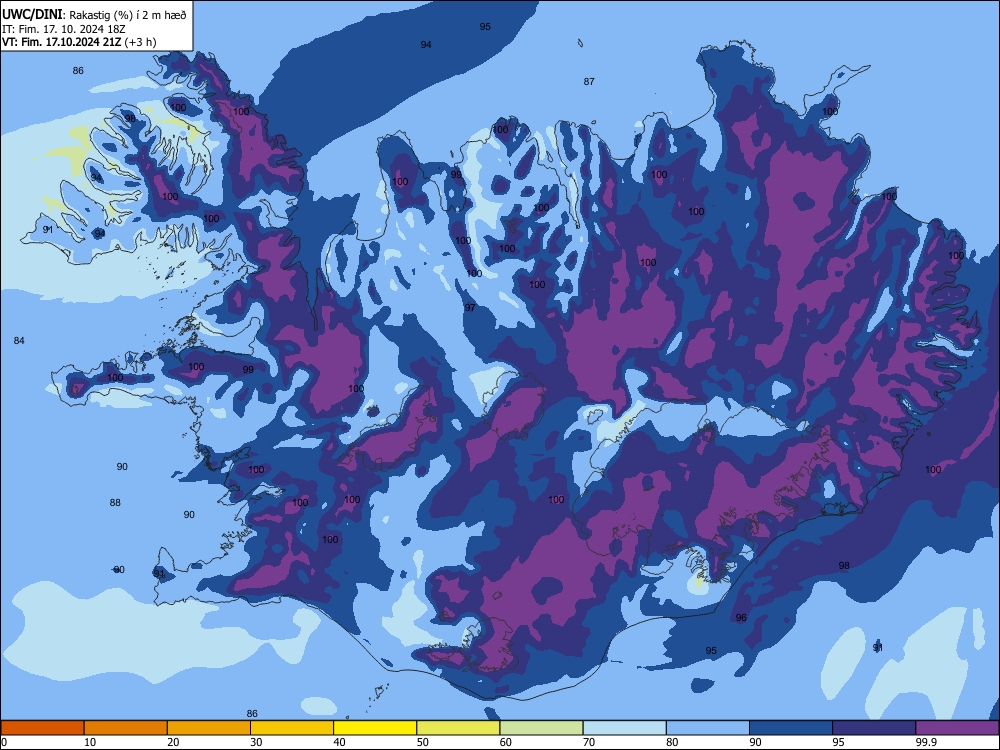Click the '99.9' legend tick label

click(925, 742)
